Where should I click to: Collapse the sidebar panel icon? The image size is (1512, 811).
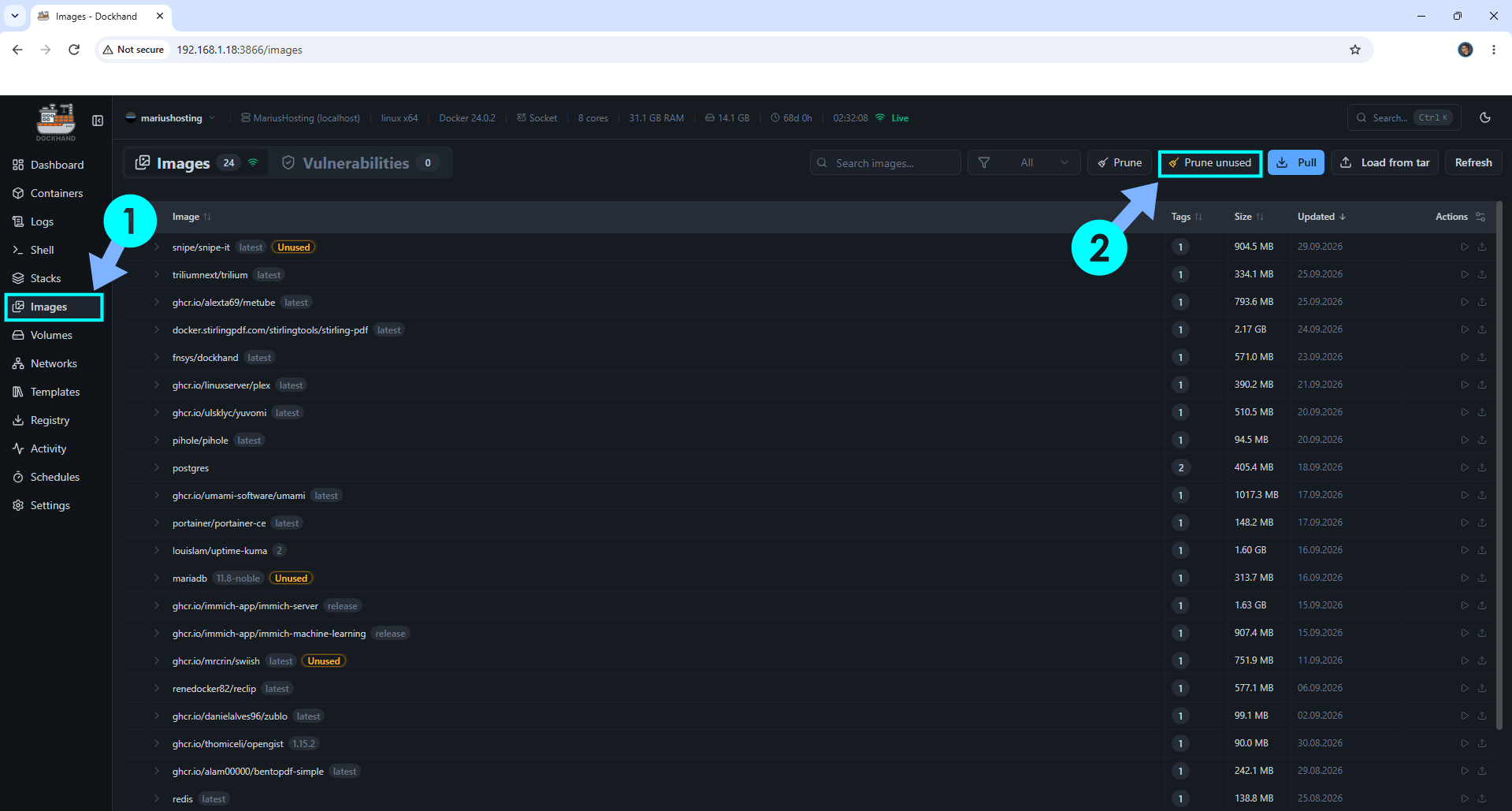pos(98,121)
